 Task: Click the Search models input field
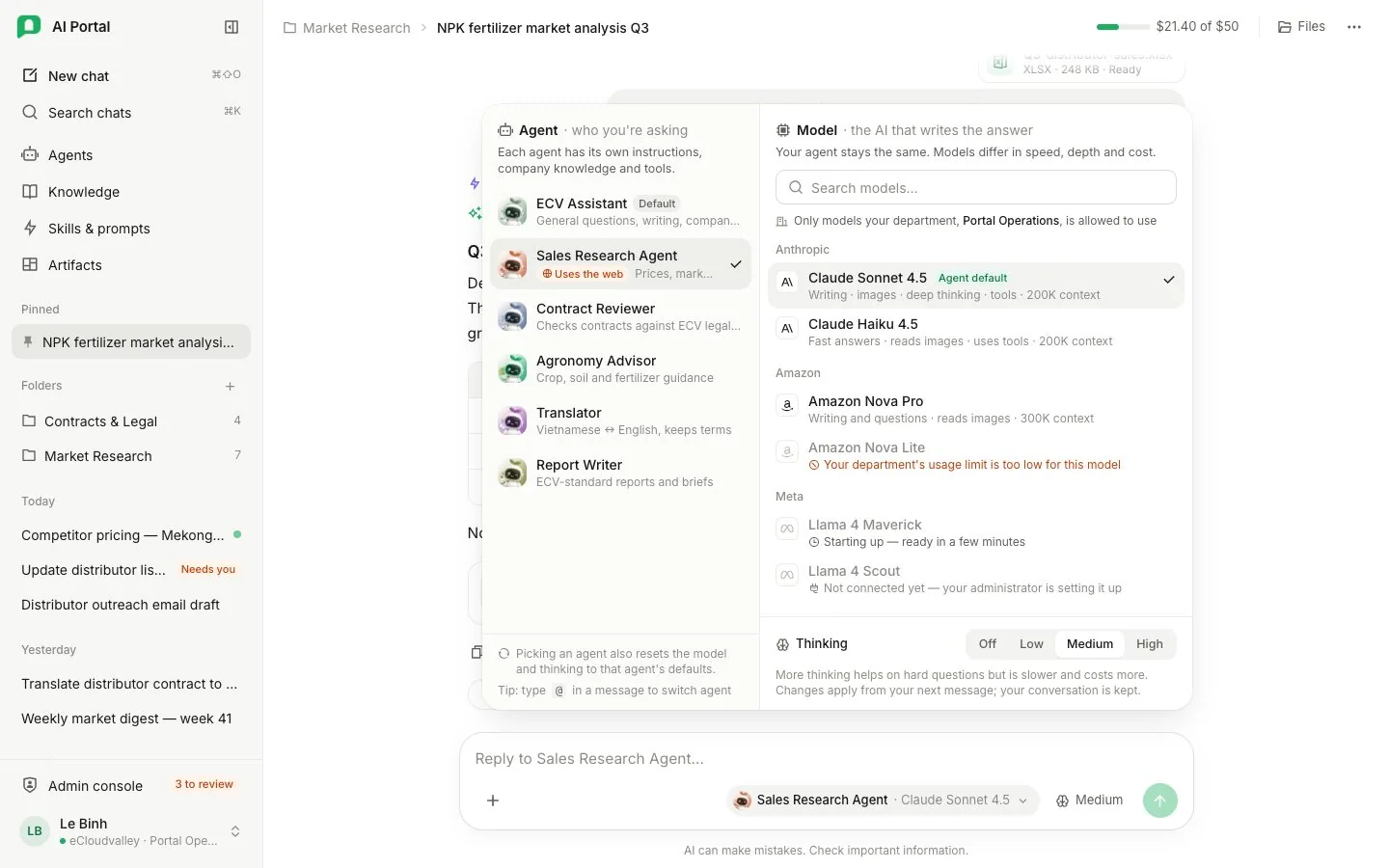(x=976, y=187)
